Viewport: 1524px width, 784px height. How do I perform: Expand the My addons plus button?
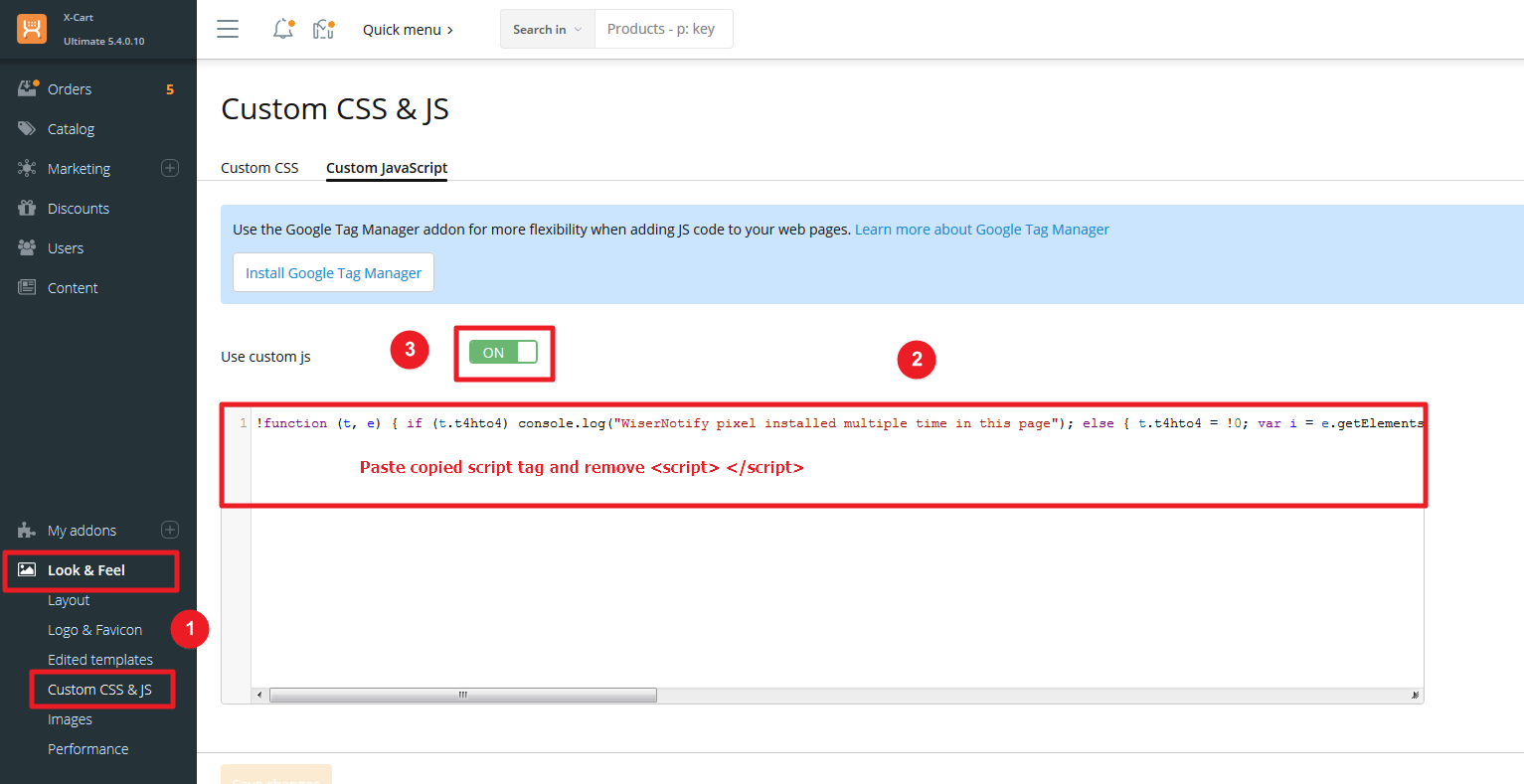pos(170,530)
